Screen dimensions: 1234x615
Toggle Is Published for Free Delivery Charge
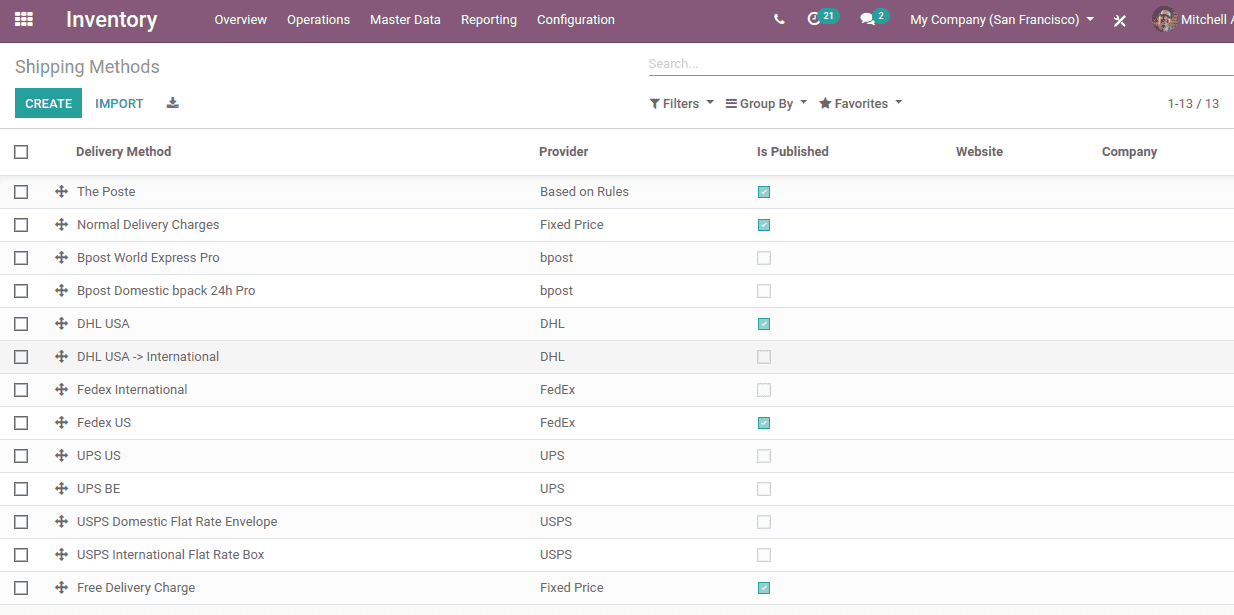tap(764, 588)
